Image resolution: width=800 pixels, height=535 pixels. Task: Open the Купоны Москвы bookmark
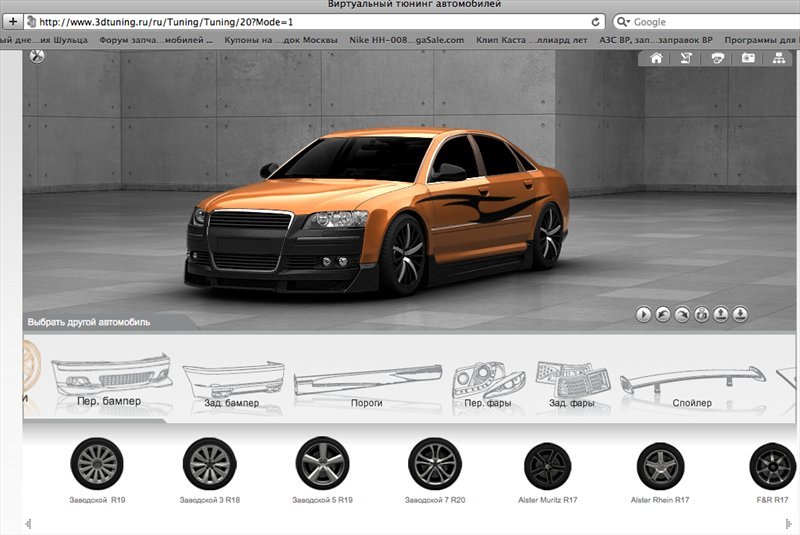[281, 40]
